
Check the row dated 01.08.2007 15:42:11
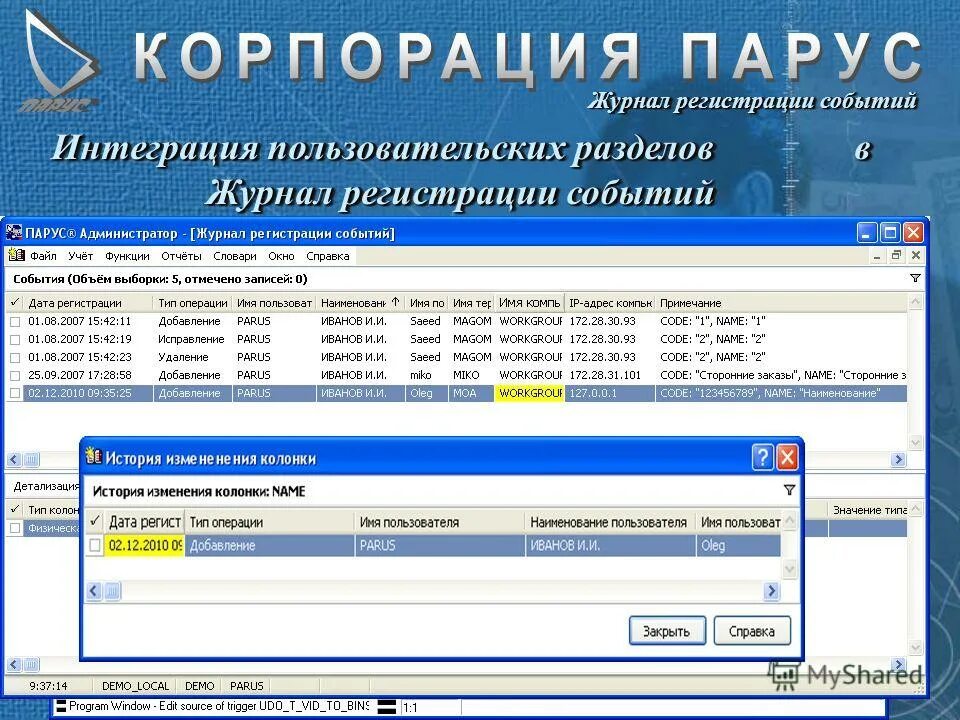click(12, 321)
